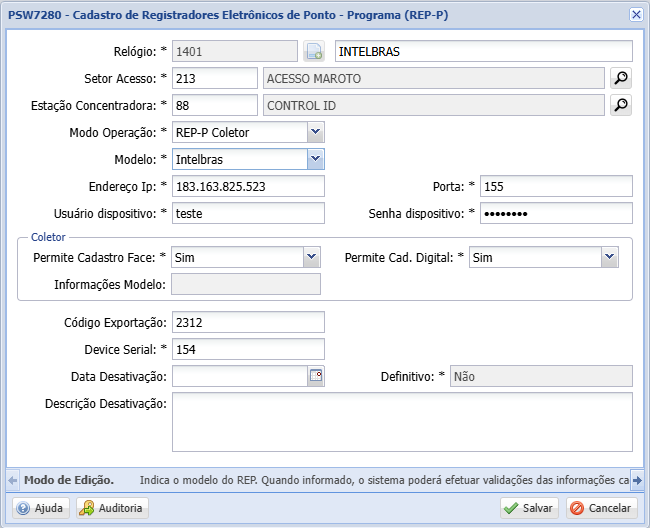Click the Definitivo field showing Não
Image resolution: width=650 pixels, height=528 pixels.
[541, 376]
